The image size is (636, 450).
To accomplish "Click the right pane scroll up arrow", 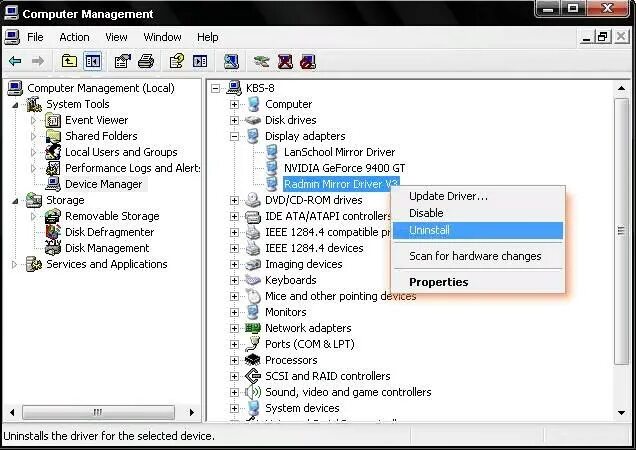I will coord(621,88).
